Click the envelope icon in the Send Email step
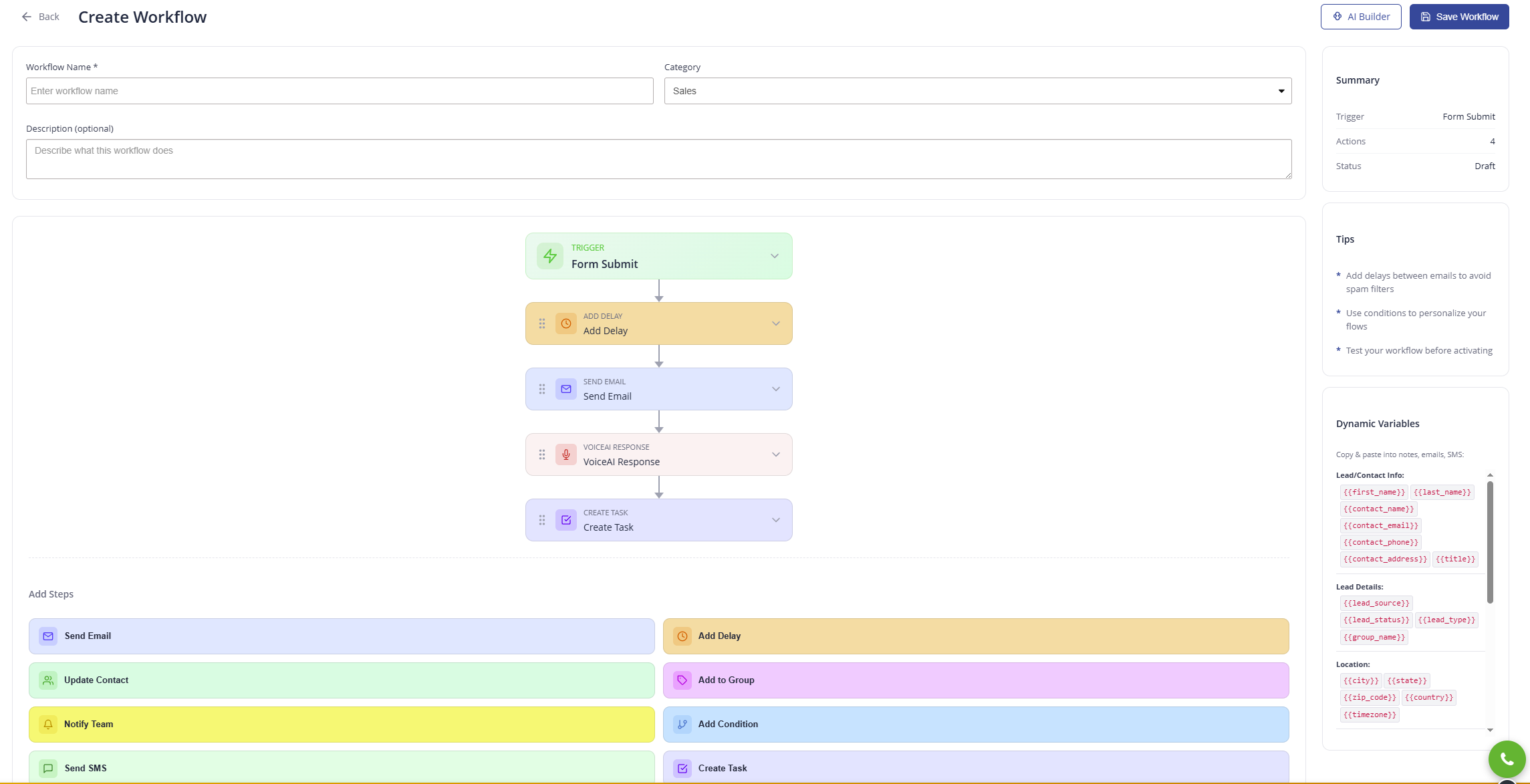The image size is (1530, 784). pyautogui.click(x=566, y=388)
